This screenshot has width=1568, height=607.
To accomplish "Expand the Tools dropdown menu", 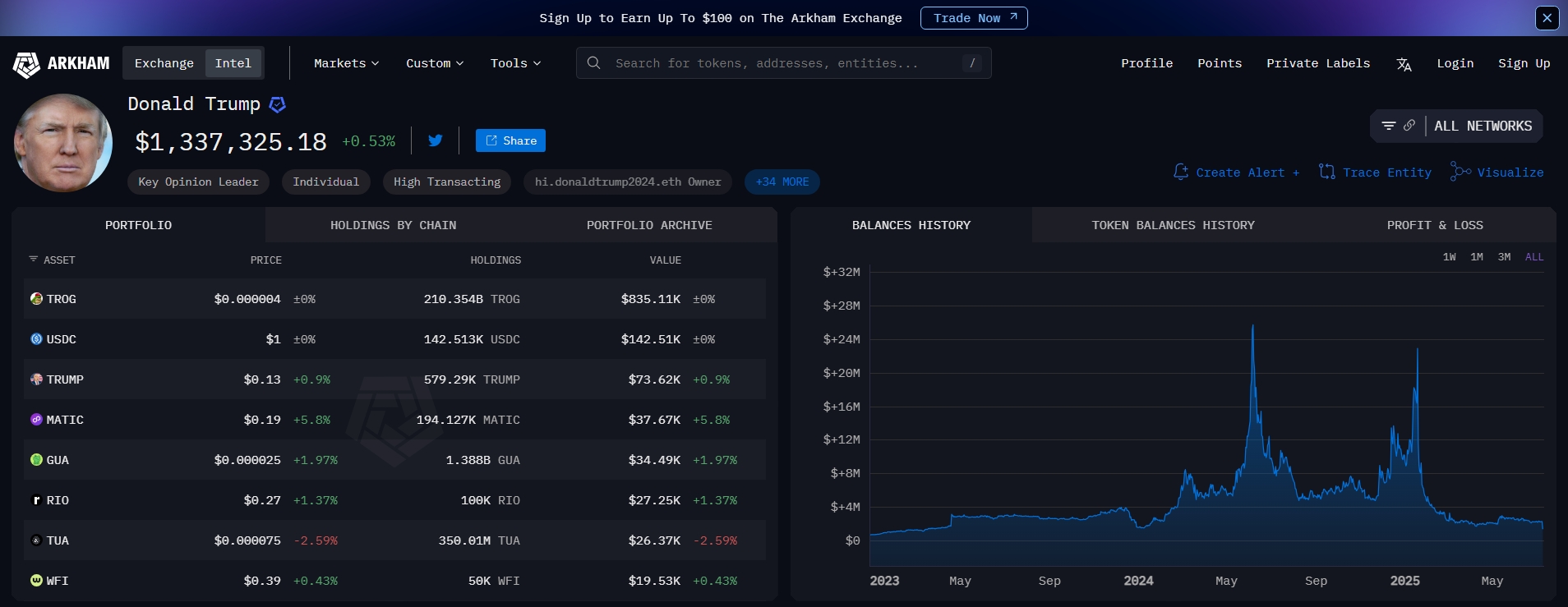I will pyautogui.click(x=515, y=63).
